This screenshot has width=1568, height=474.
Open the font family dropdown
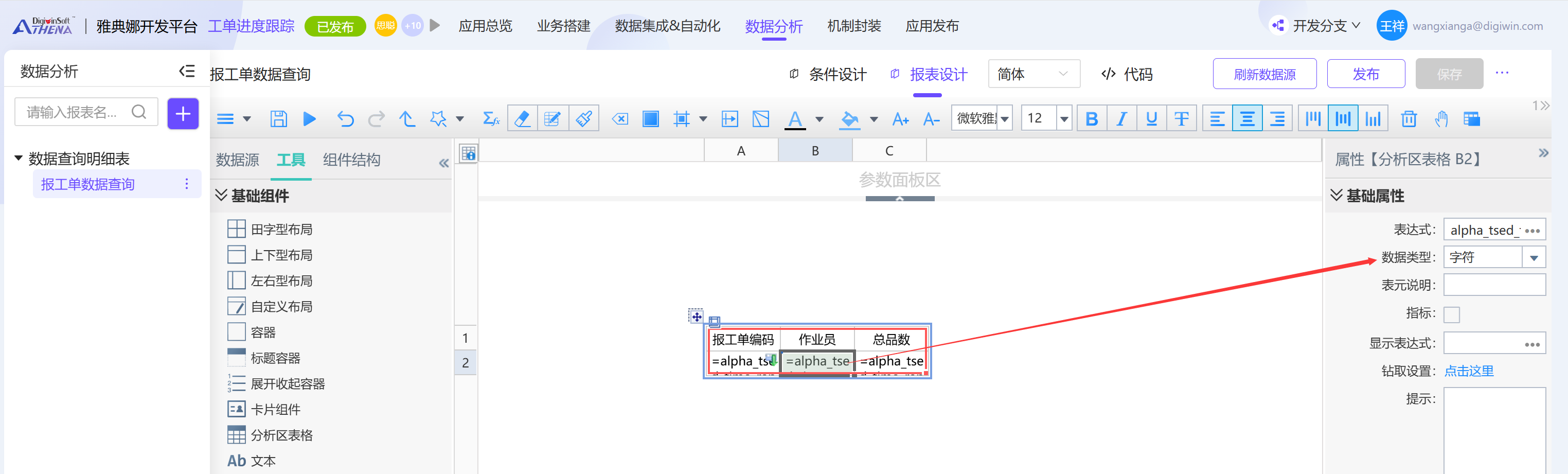point(1004,119)
